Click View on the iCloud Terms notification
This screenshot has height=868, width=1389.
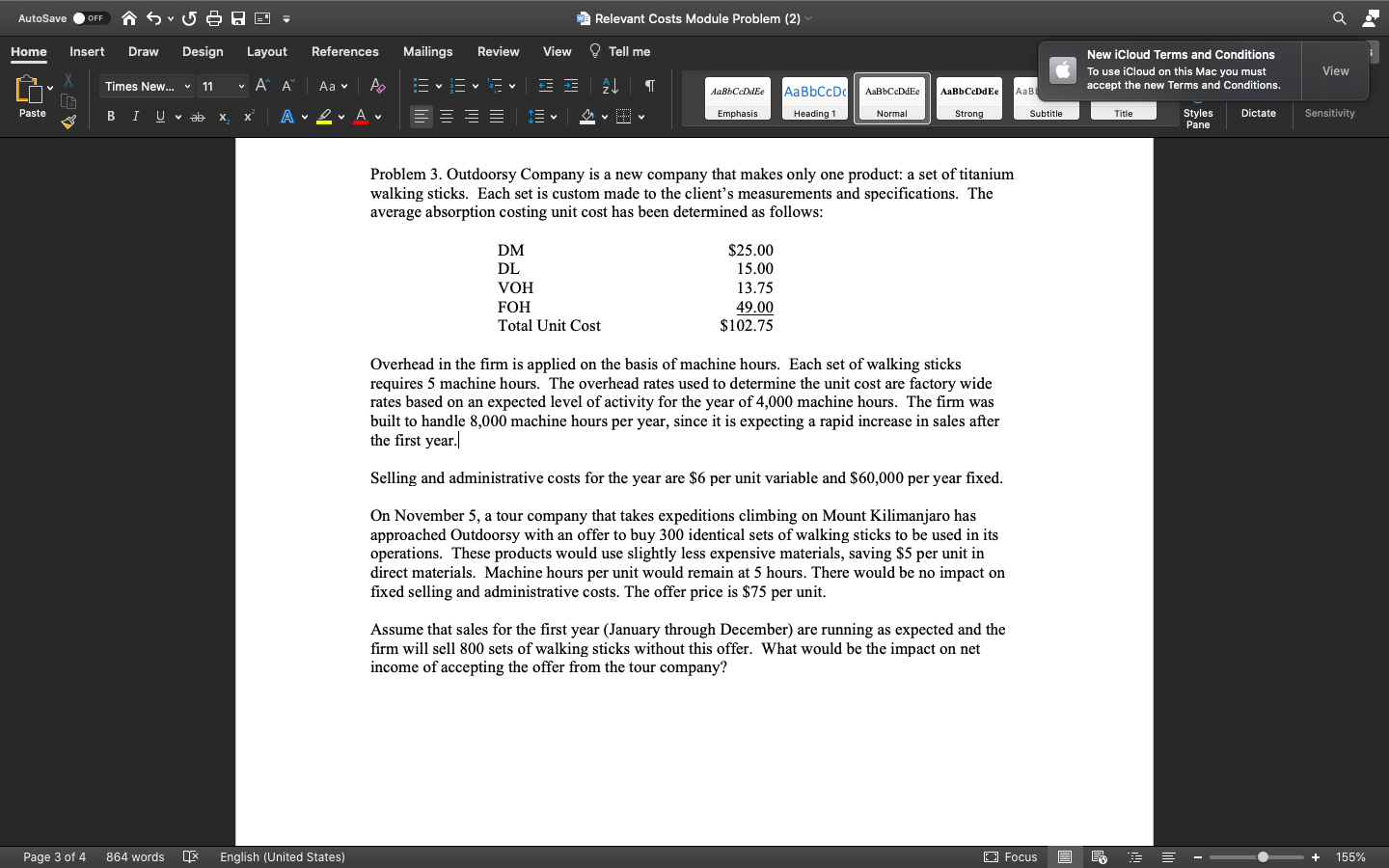tap(1335, 70)
